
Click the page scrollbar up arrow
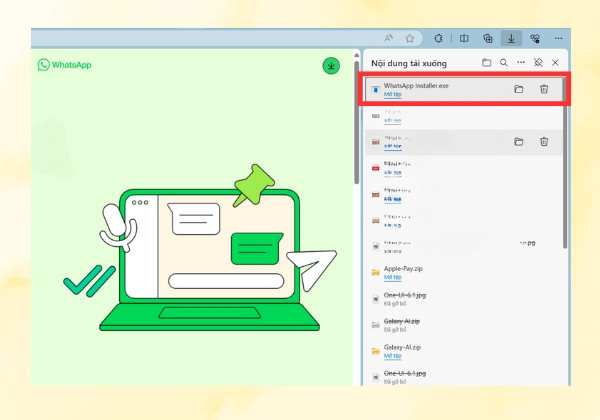coord(356,55)
